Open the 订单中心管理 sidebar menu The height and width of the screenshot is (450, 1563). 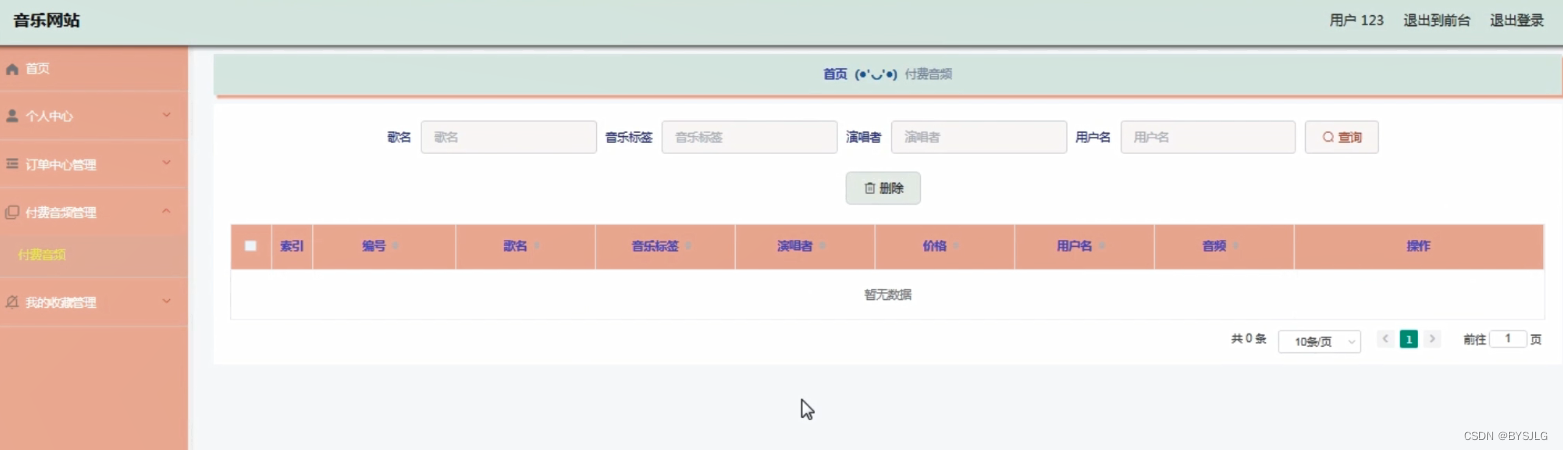point(94,164)
